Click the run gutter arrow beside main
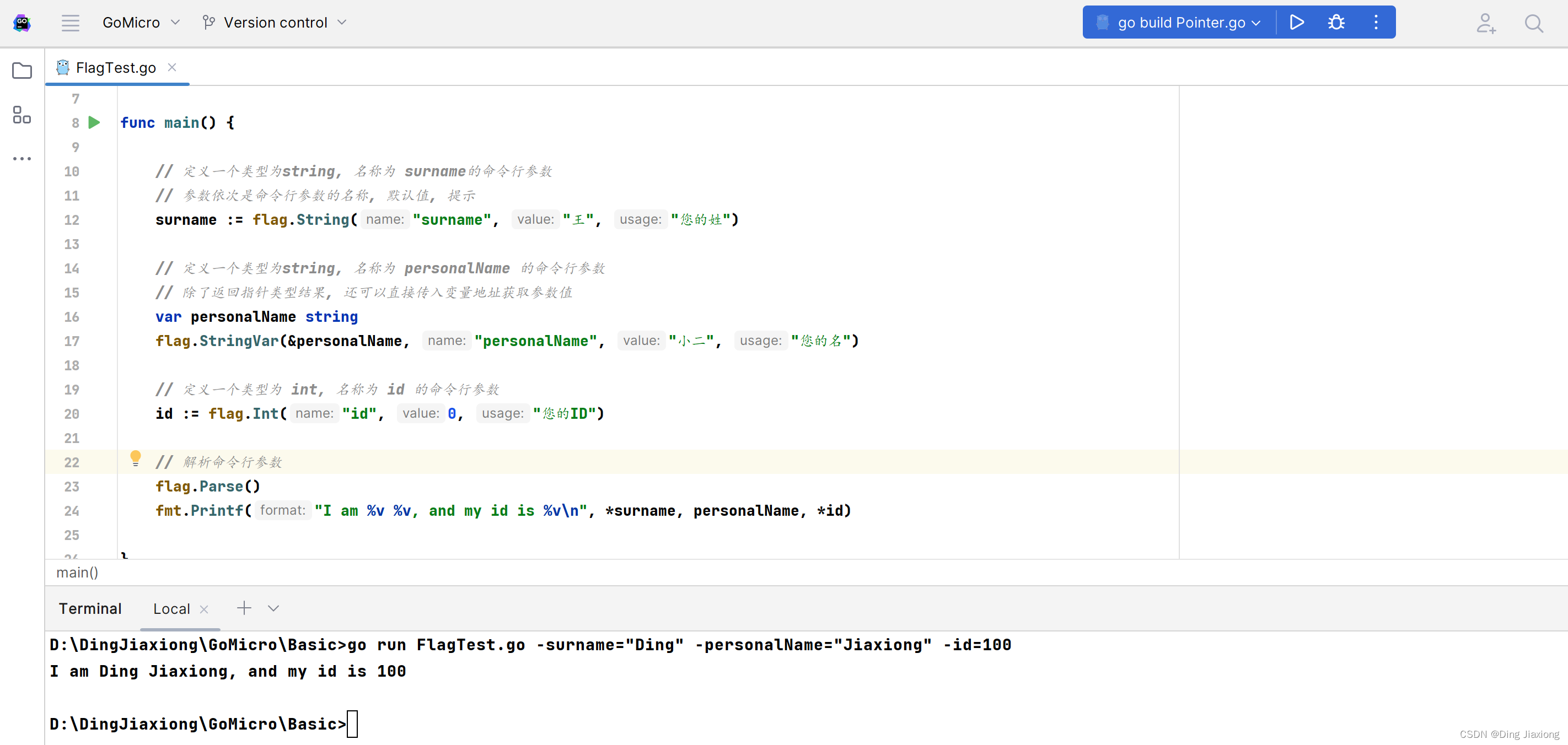The image size is (1568, 745). [94, 122]
